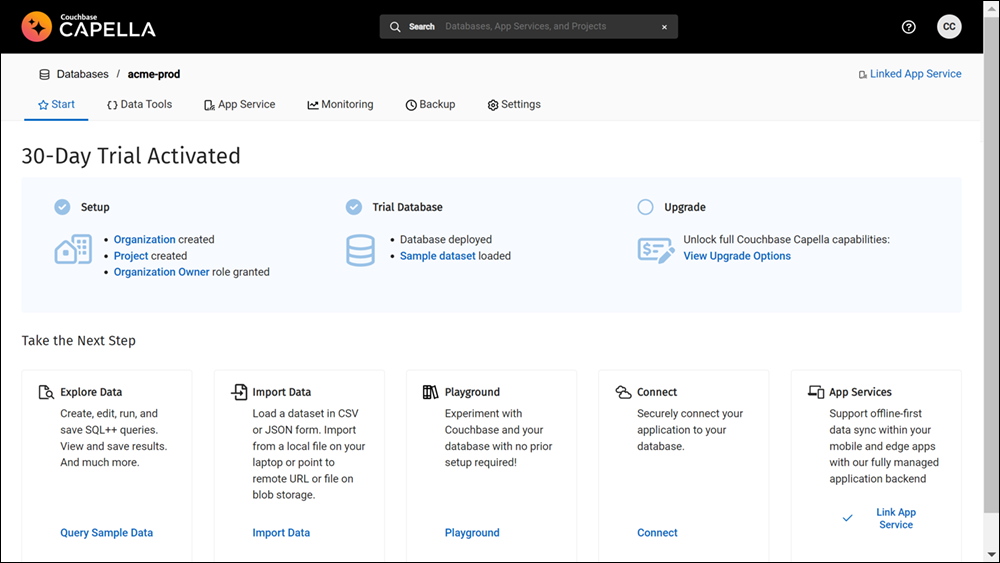1000x563 pixels.
Task: Click the Explore Data card title
Action: pyautogui.click(x=91, y=392)
